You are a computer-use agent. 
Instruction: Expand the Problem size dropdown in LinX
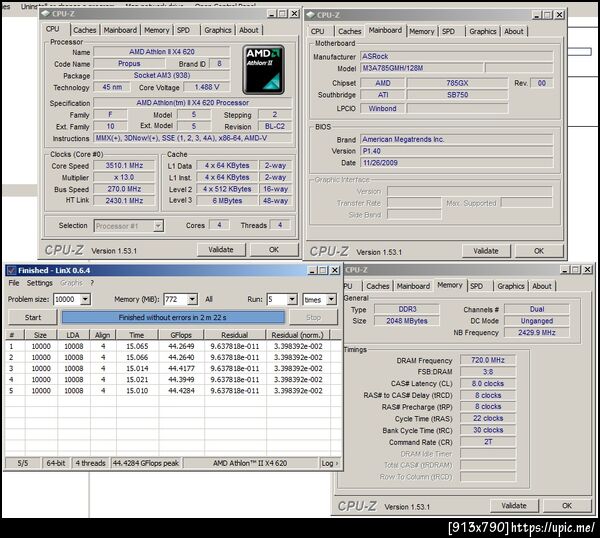(x=85, y=299)
